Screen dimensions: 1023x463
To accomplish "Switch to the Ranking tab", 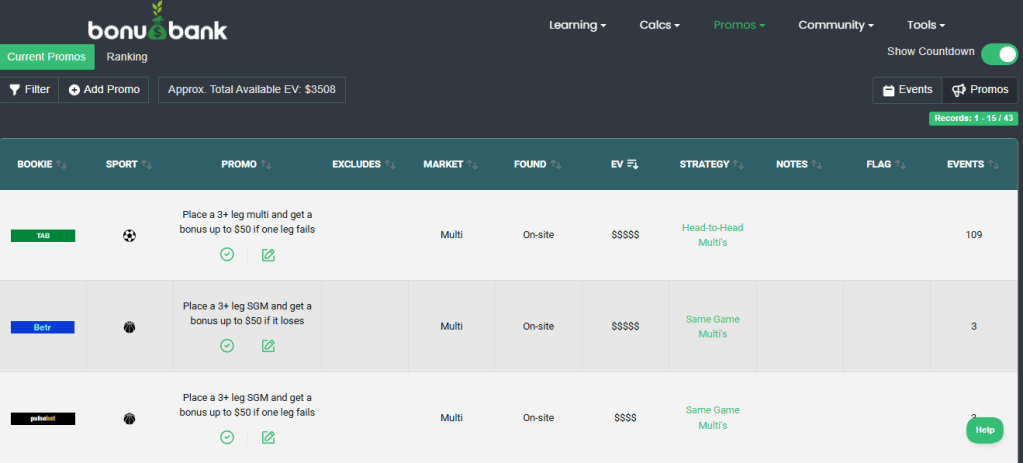I will point(127,57).
